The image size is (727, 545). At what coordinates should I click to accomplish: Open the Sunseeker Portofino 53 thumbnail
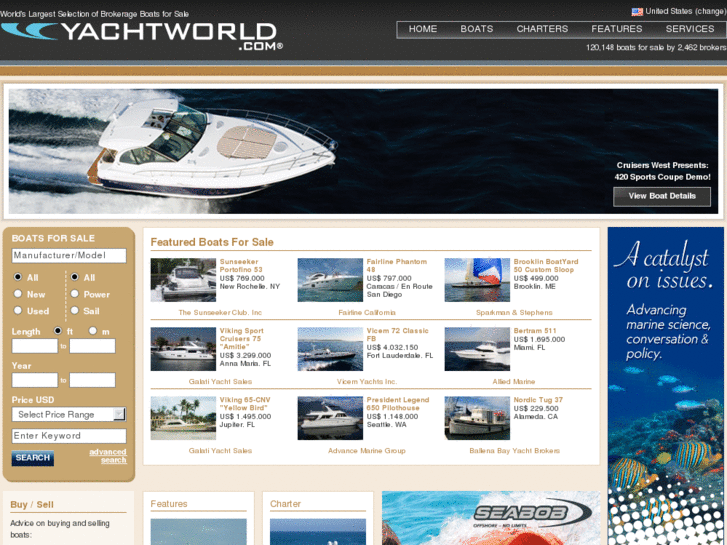coord(183,280)
